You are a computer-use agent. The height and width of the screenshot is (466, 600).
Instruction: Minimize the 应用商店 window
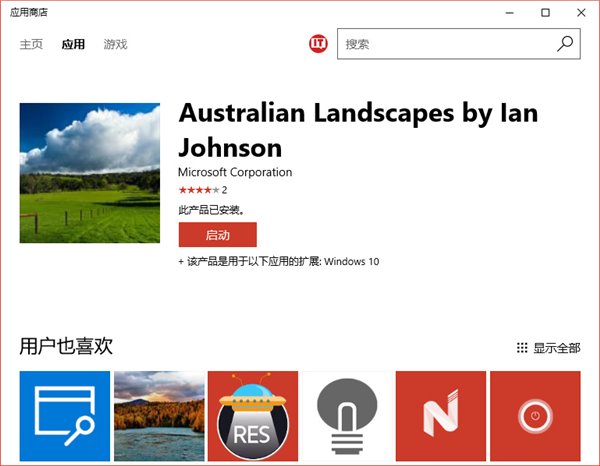[510, 13]
